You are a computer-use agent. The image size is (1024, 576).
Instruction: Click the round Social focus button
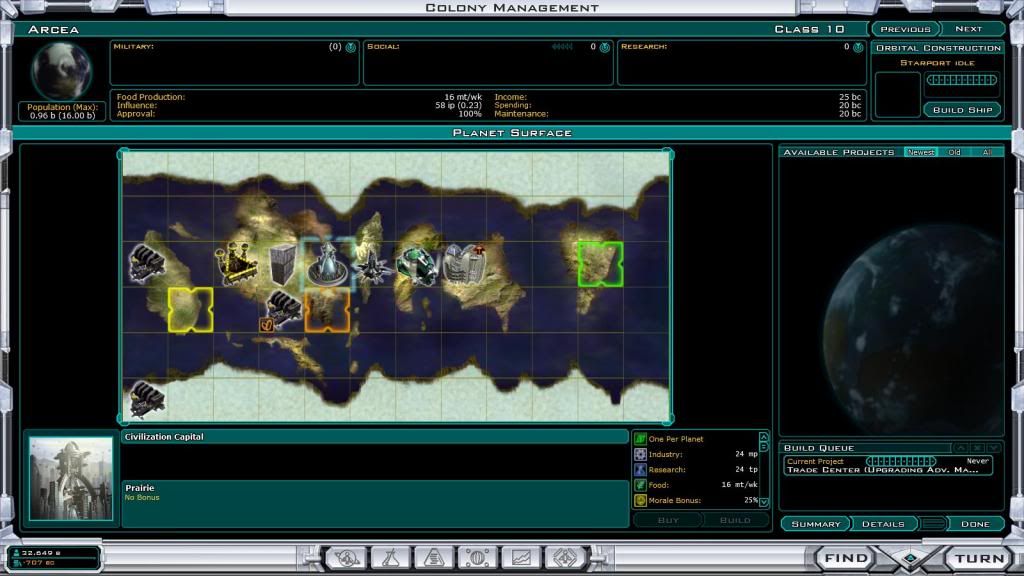605,47
